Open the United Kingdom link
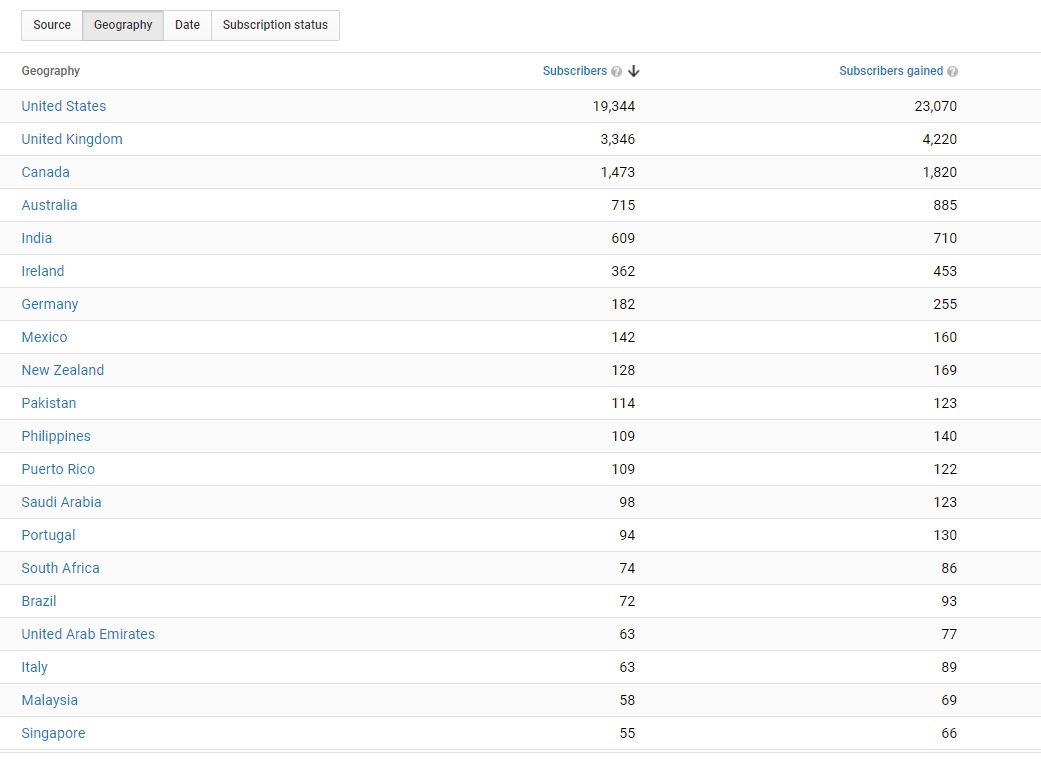The height and width of the screenshot is (759, 1041). point(72,139)
